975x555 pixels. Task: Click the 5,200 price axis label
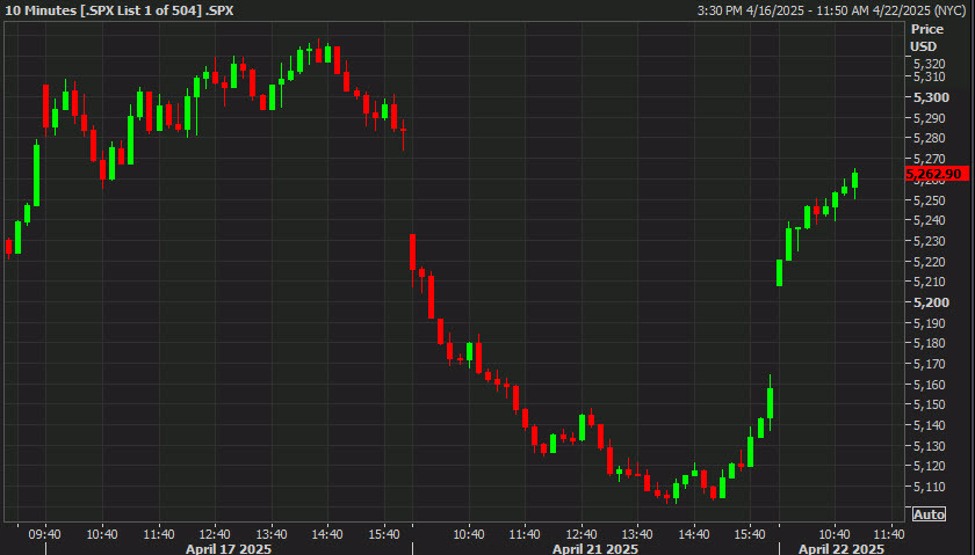click(x=931, y=302)
